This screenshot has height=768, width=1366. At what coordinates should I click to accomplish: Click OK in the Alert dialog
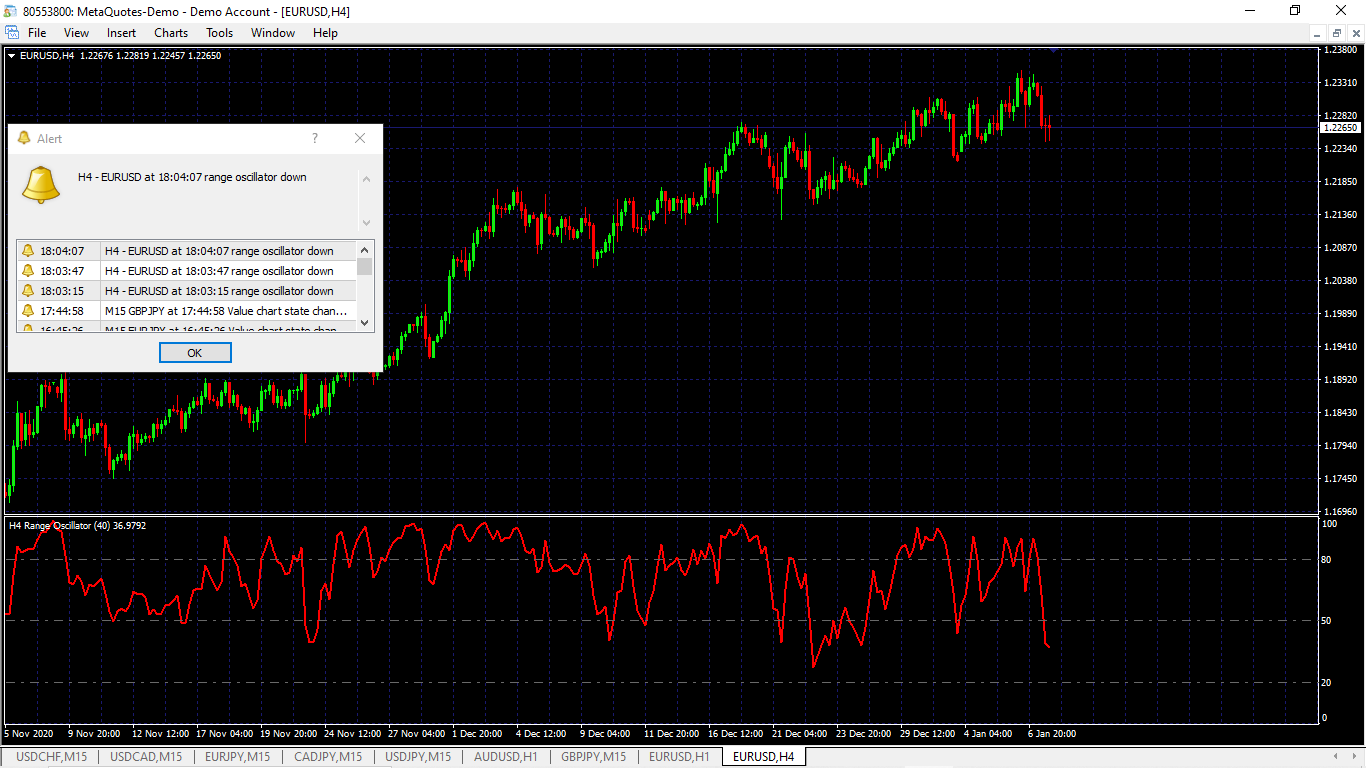(195, 353)
